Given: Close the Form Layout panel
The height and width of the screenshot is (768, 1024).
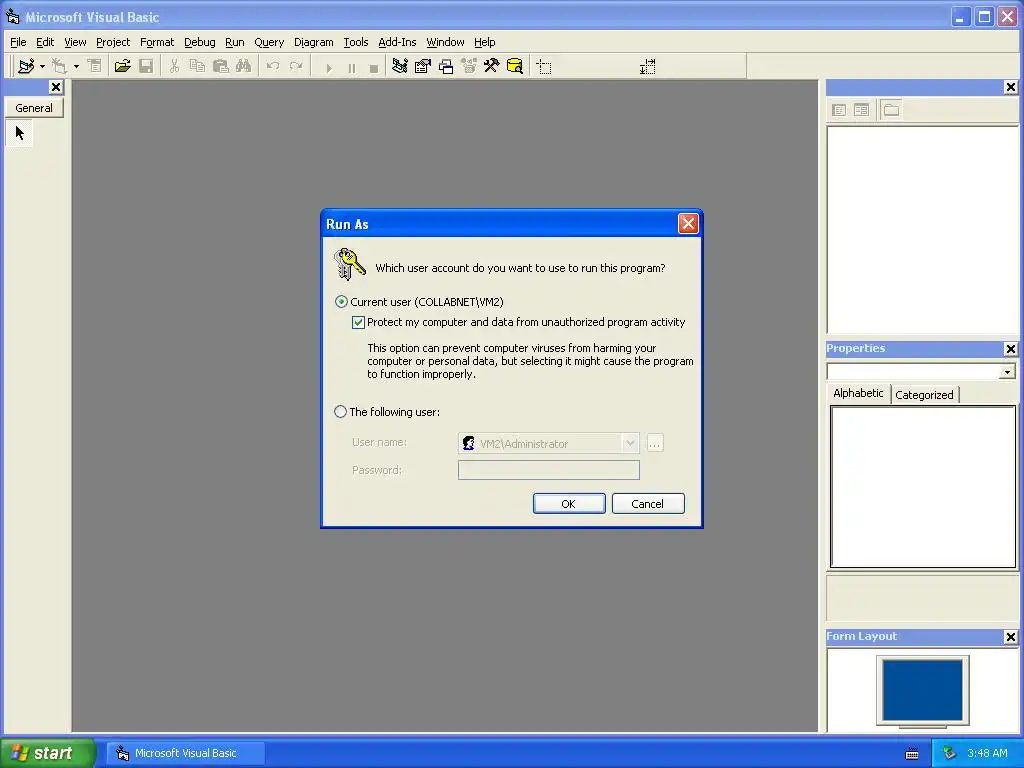Looking at the screenshot, I should tap(1010, 637).
